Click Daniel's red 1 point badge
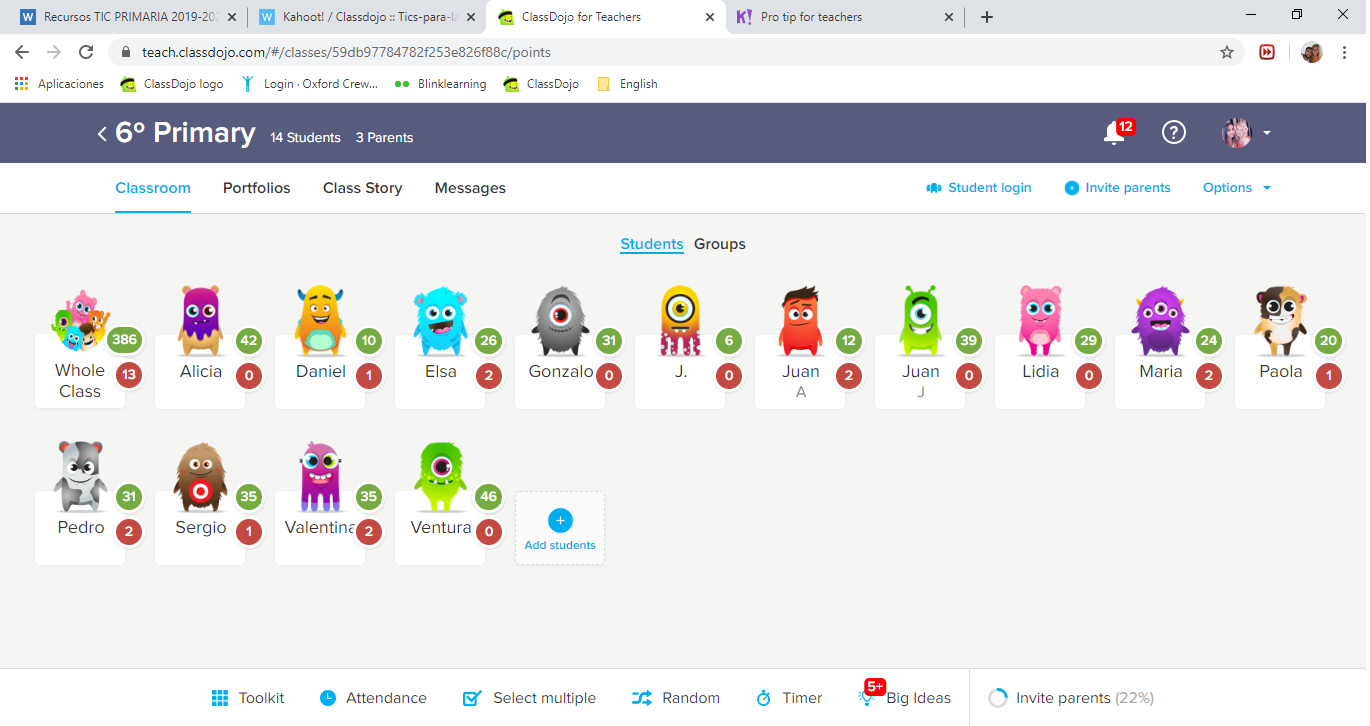Viewport: 1370px width, 726px height. pyautogui.click(x=368, y=376)
